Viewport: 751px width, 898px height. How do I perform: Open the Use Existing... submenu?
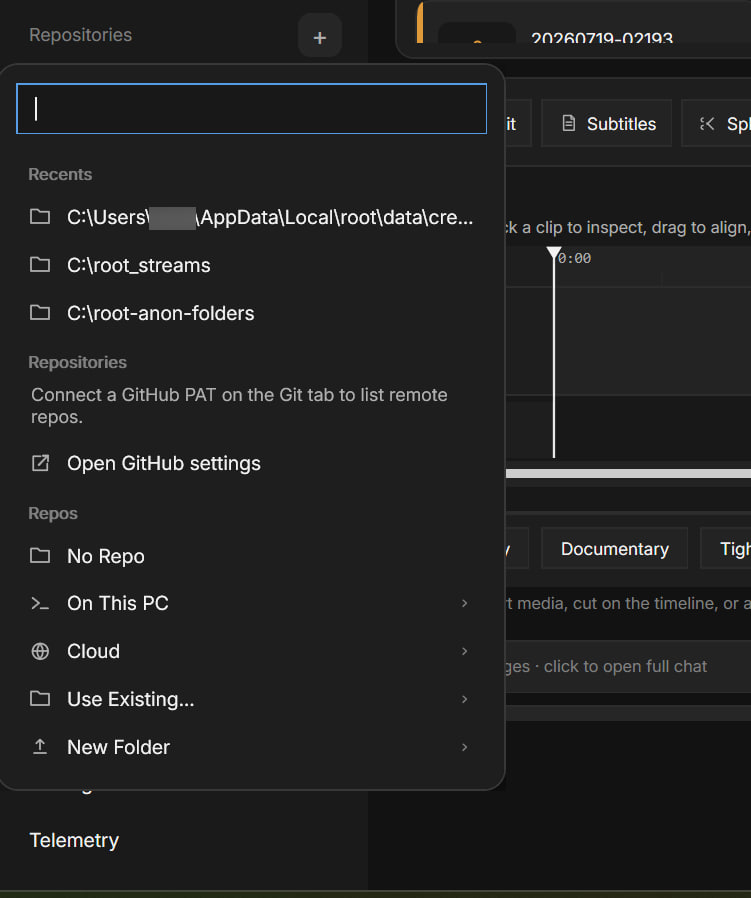(x=251, y=699)
